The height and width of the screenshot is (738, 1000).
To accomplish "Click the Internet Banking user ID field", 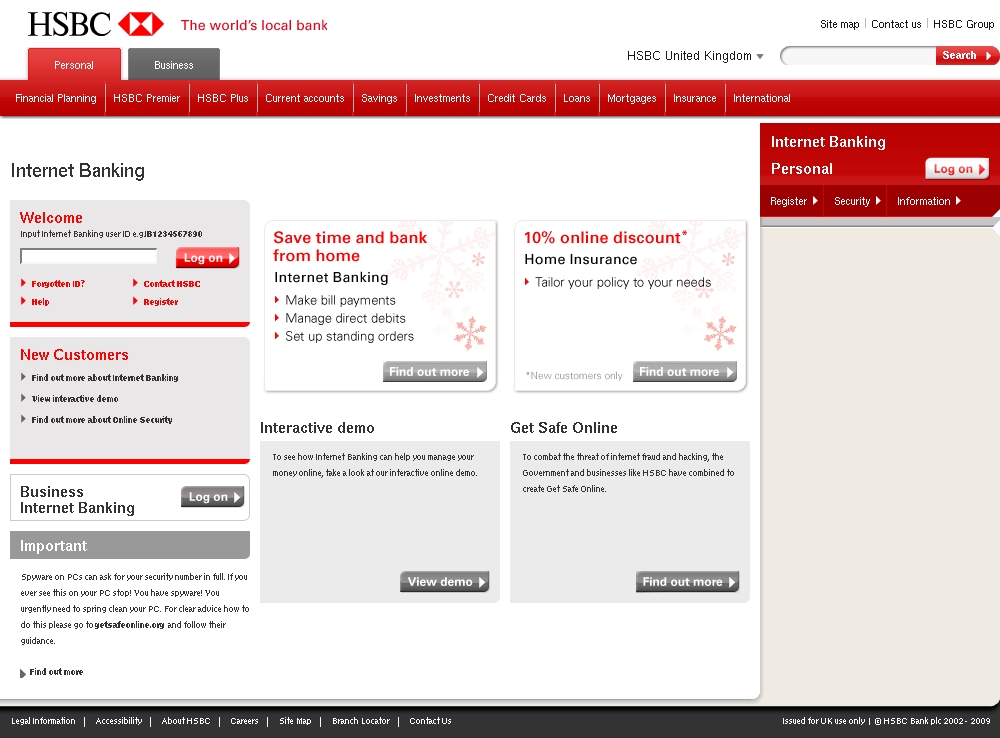I will (x=89, y=256).
